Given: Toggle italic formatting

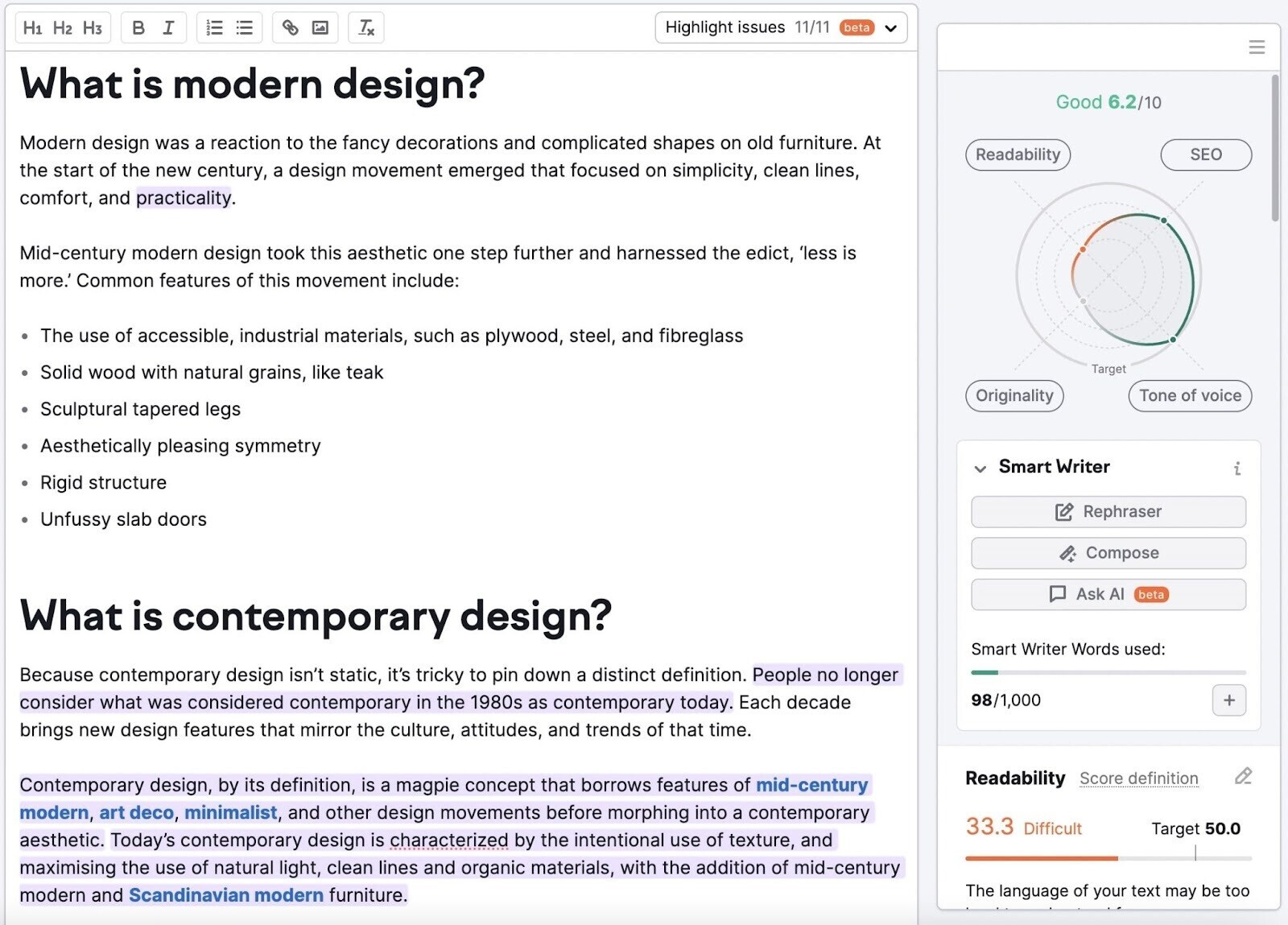Looking at the screenshot, I should tap(167, 27).
